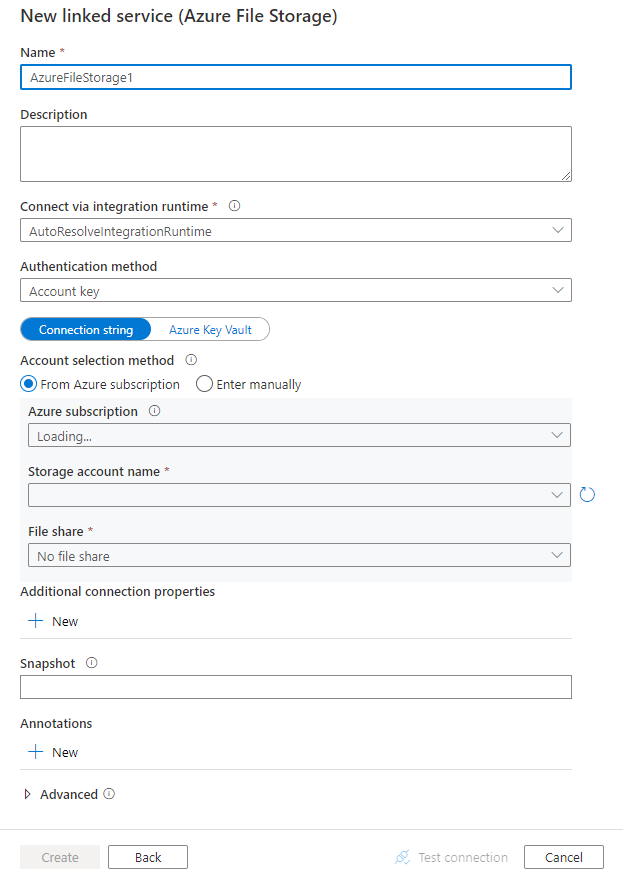The image size is (623, 881).
Task: Refresh the storage account name list
Action: (x=588, y=494)
